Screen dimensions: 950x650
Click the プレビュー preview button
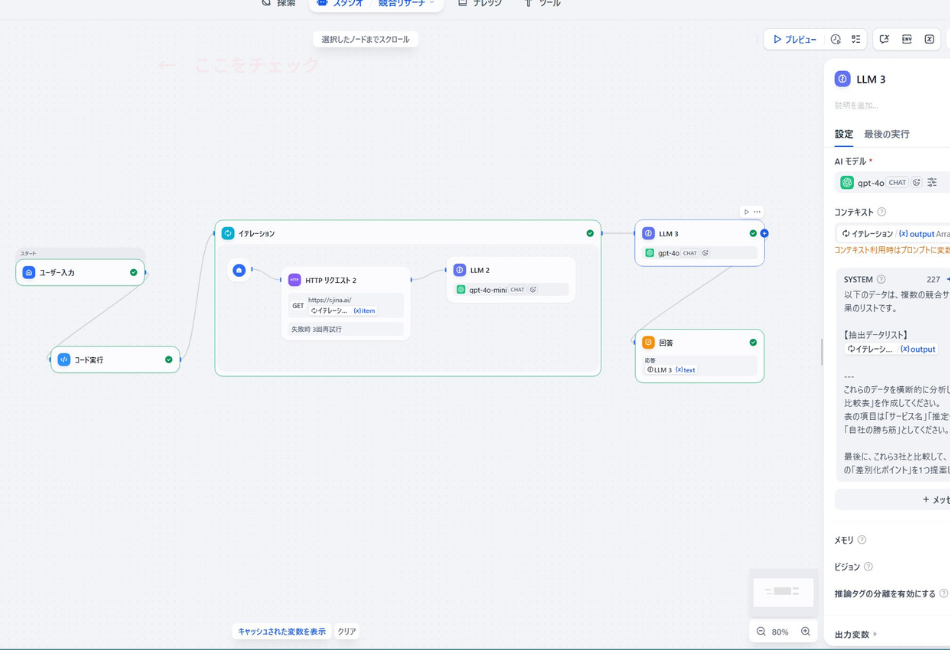[795, 40]
